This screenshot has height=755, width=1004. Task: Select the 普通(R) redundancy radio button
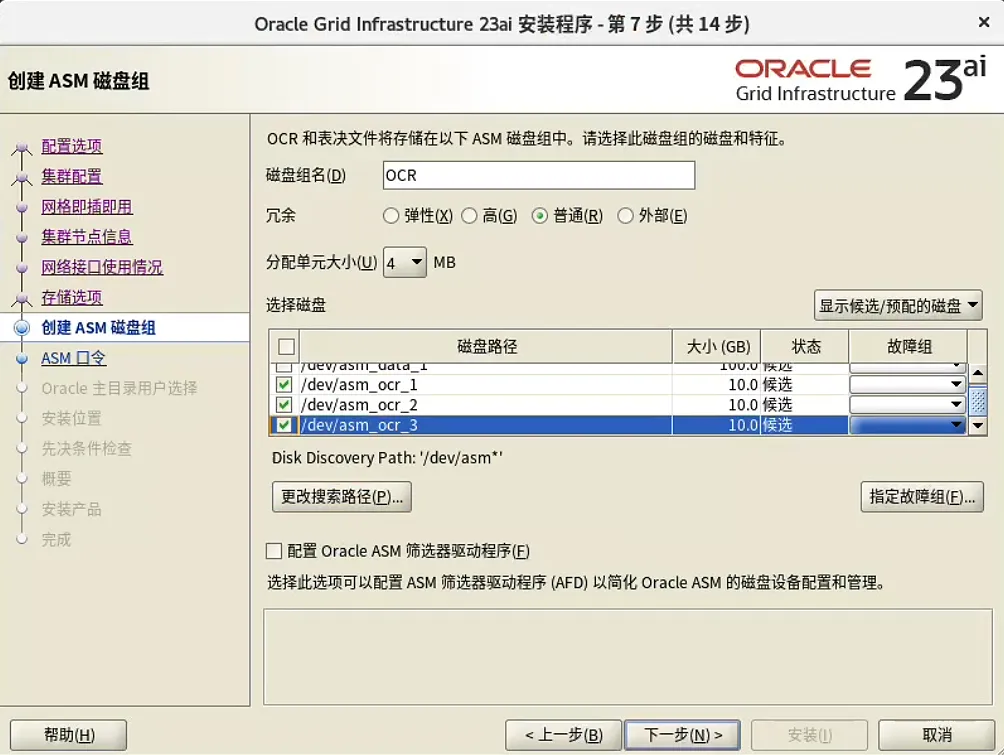537,215
